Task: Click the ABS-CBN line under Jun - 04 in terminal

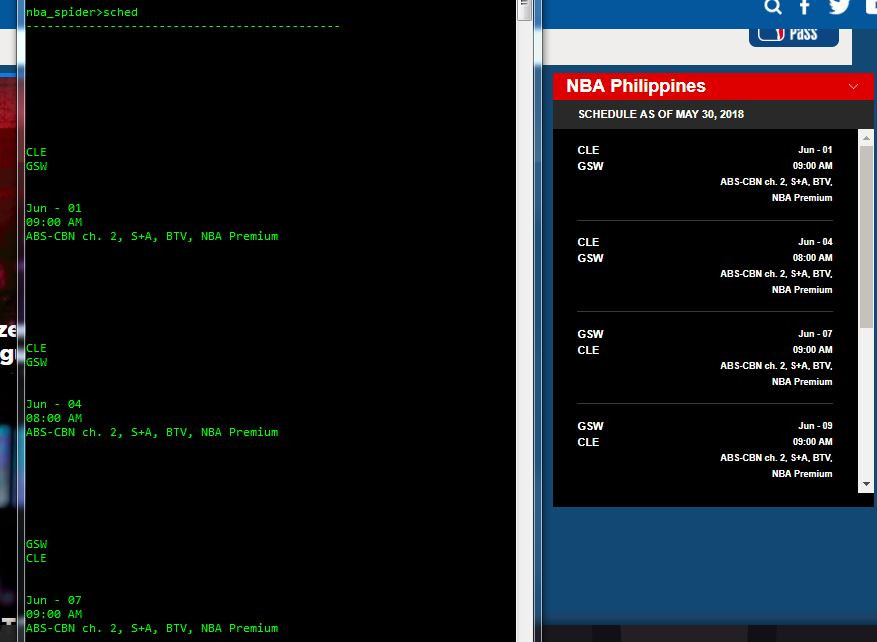Action: point(152,432)
